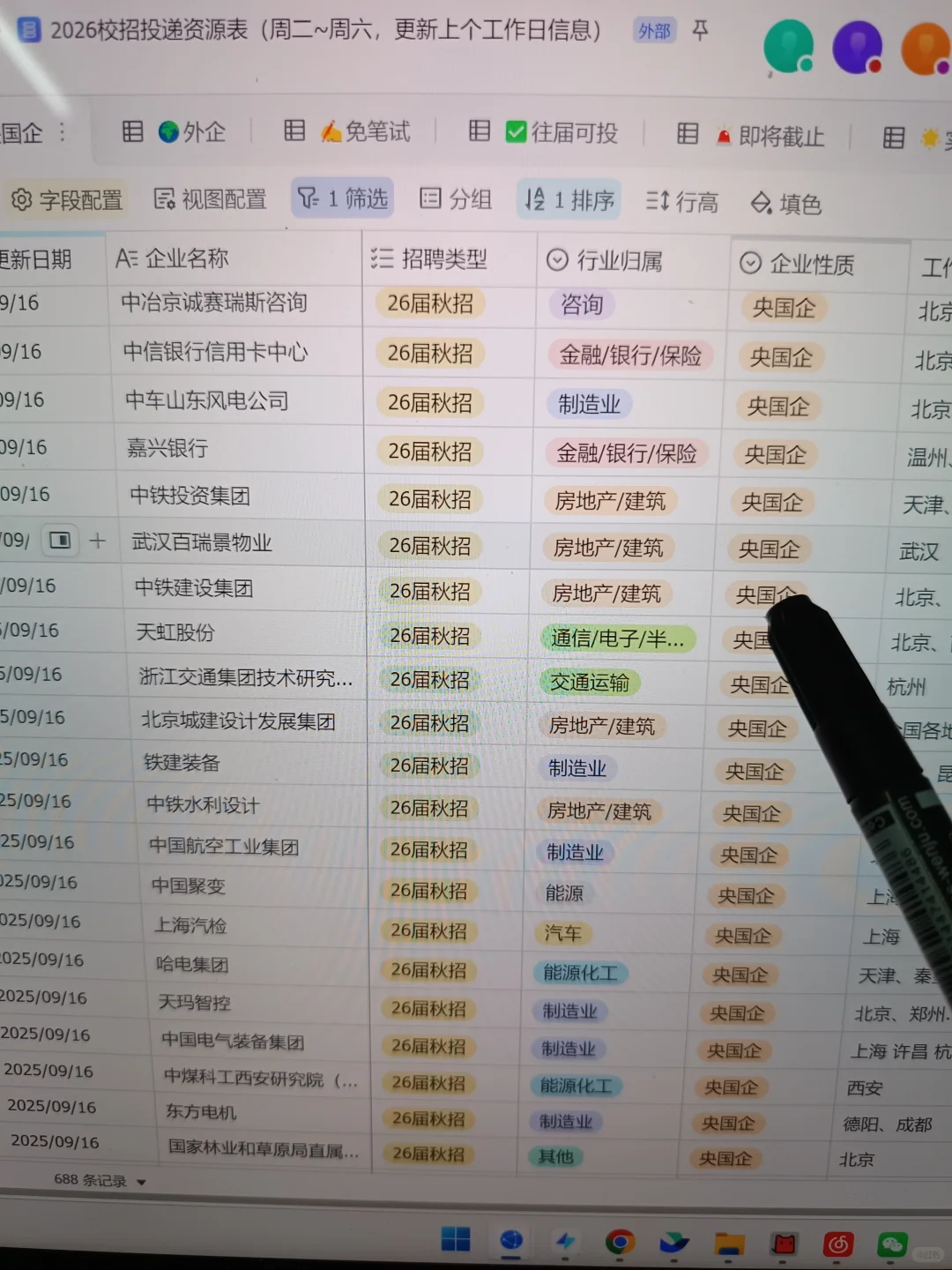Click the document icon beside the title
The height and width of the screenshot is (1270, 952).
(x=29, y=31)
